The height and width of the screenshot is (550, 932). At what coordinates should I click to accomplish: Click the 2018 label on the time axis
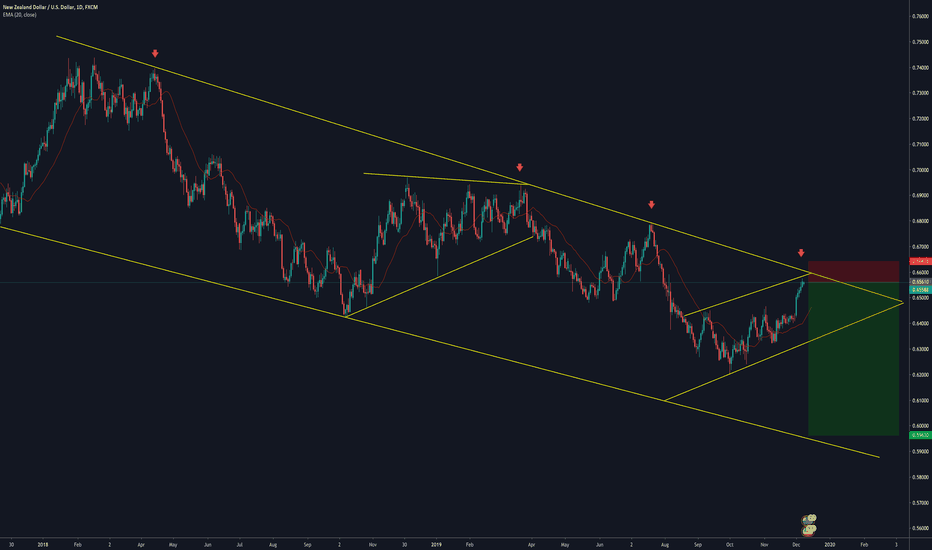pyautogui.click(x=43, y=544)
